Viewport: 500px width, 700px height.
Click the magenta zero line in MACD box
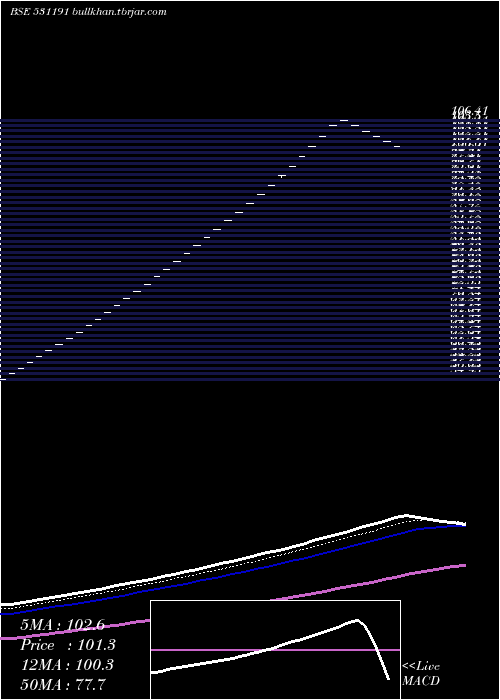click(x=275, y=650)
